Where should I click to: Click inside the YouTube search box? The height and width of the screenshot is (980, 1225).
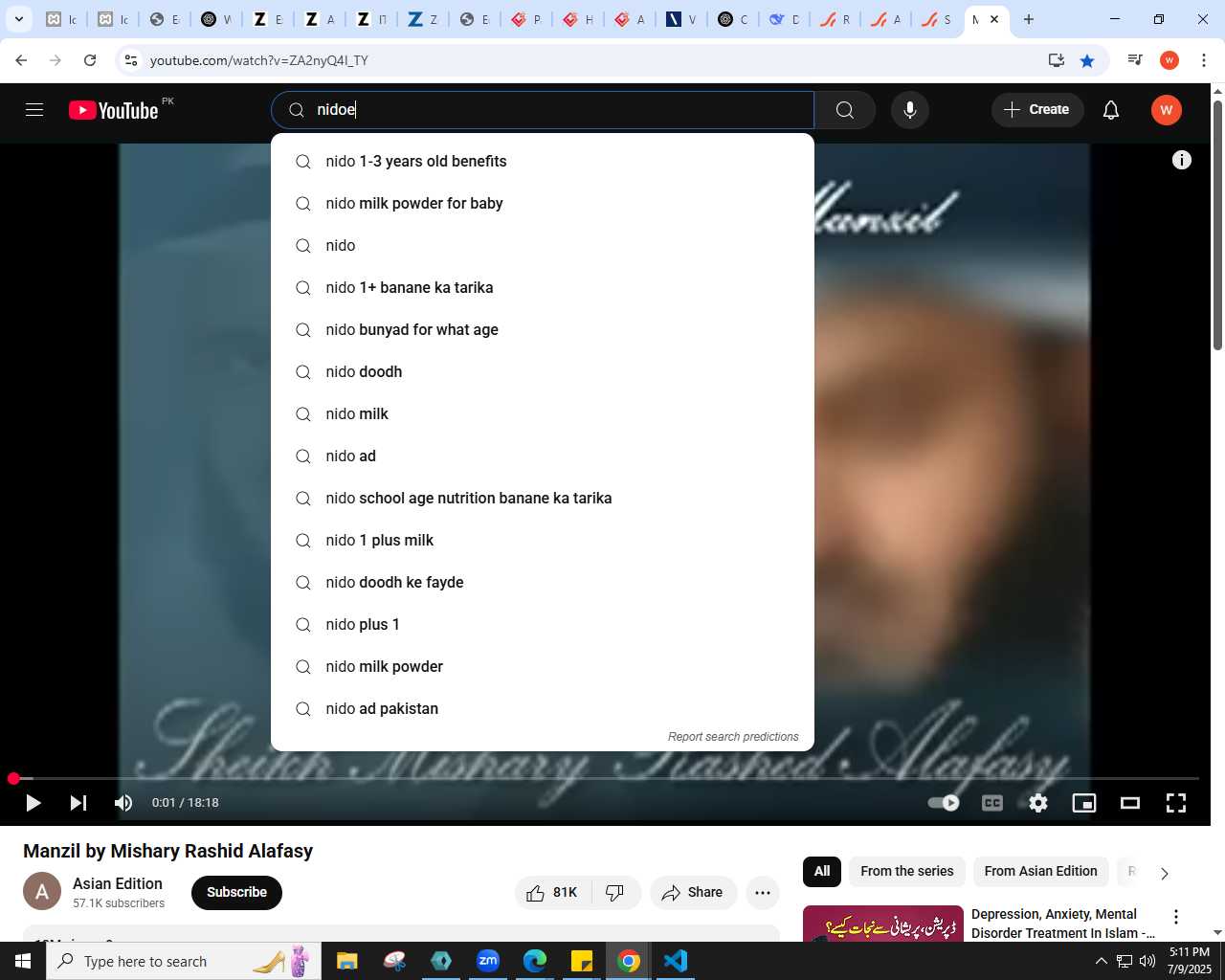pos(543,110)
